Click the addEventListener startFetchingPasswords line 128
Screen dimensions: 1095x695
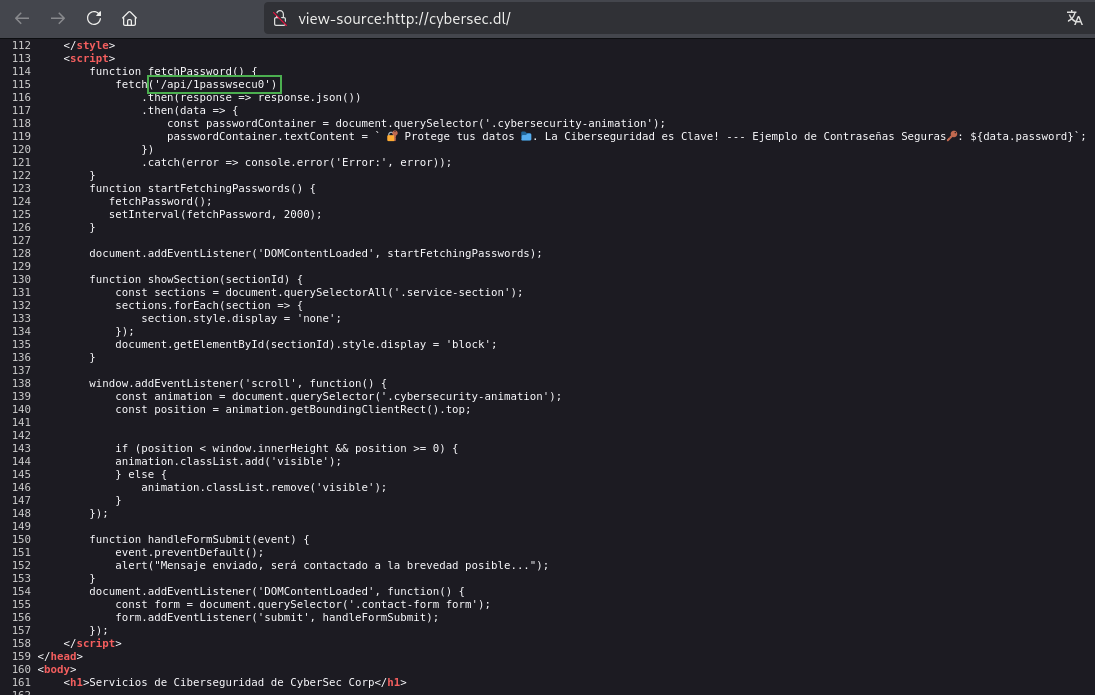(x=316, y=254)
